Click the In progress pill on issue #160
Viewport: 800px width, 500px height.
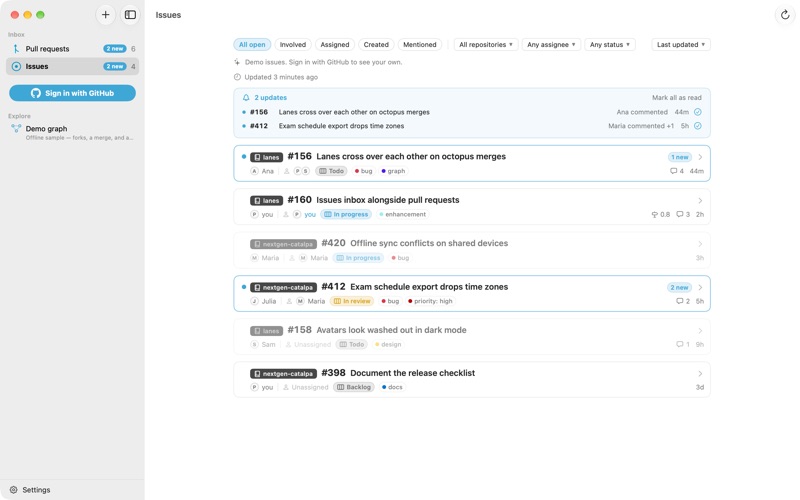346,214
